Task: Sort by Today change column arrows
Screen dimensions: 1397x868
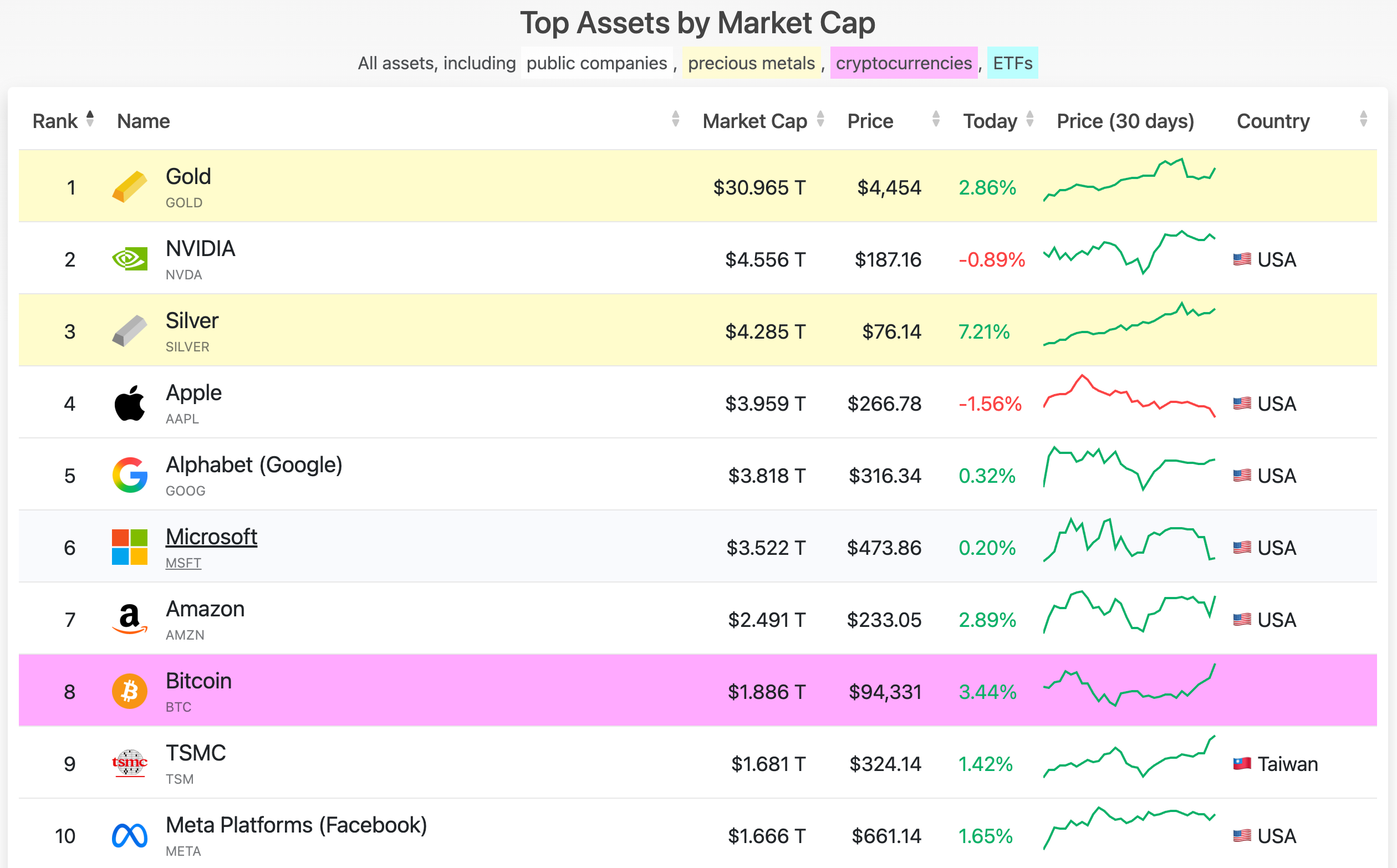Action: tap(1030, 119)
